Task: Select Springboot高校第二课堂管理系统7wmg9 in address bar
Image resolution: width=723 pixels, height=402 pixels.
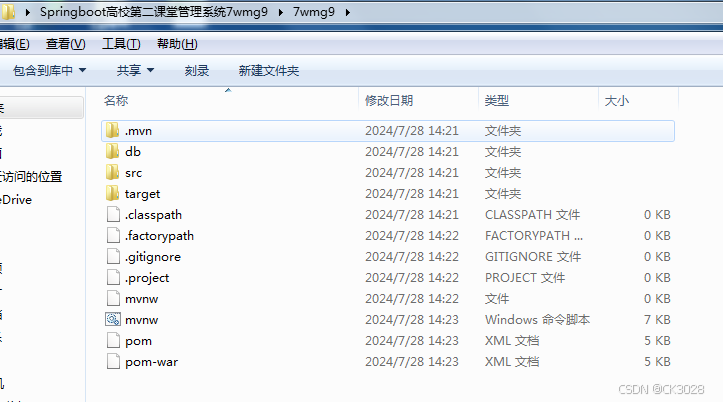Action: point(154,12)
